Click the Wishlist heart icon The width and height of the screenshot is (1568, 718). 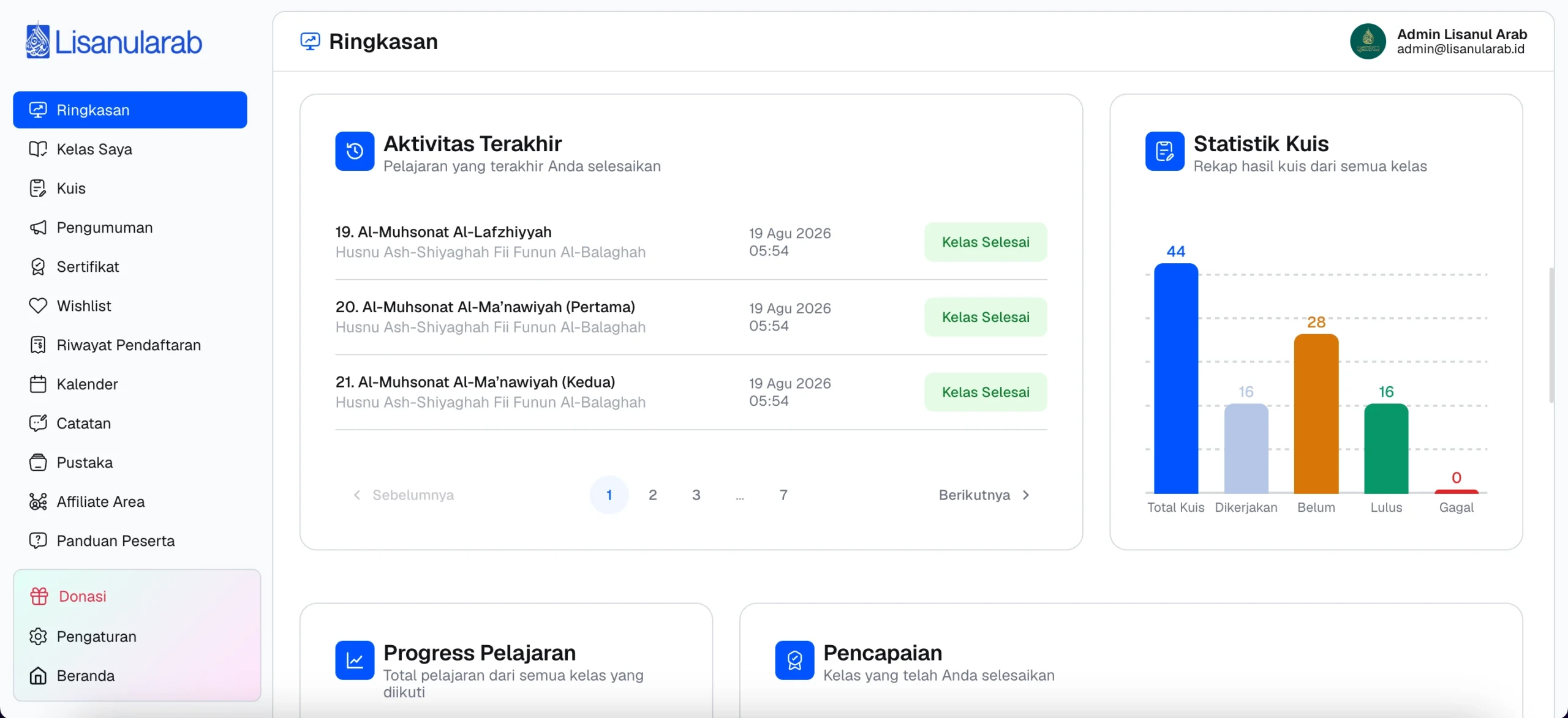point(38,305)
